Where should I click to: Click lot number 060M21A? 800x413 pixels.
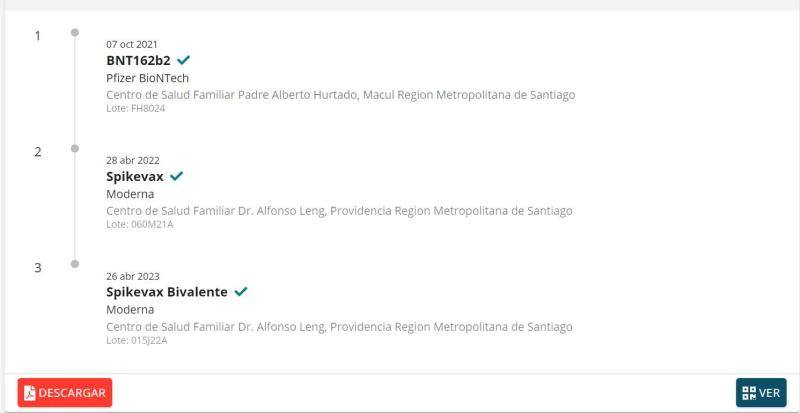click(139, 224)
